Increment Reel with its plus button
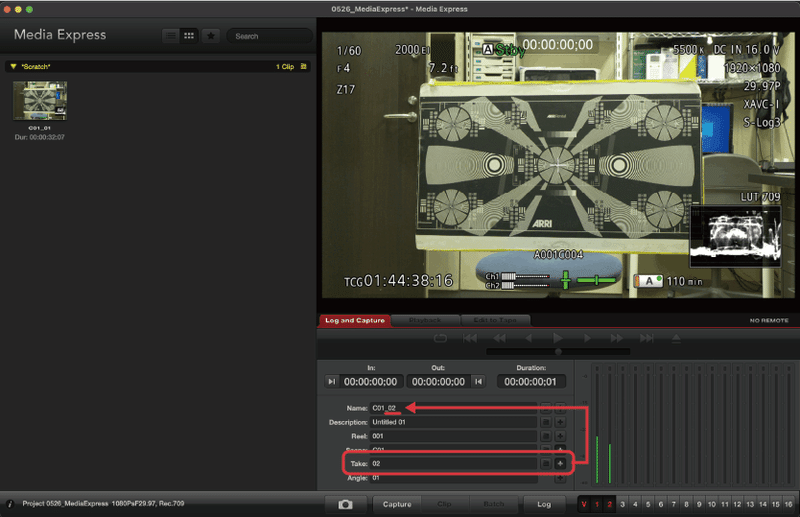 click(x=560, y=436)
